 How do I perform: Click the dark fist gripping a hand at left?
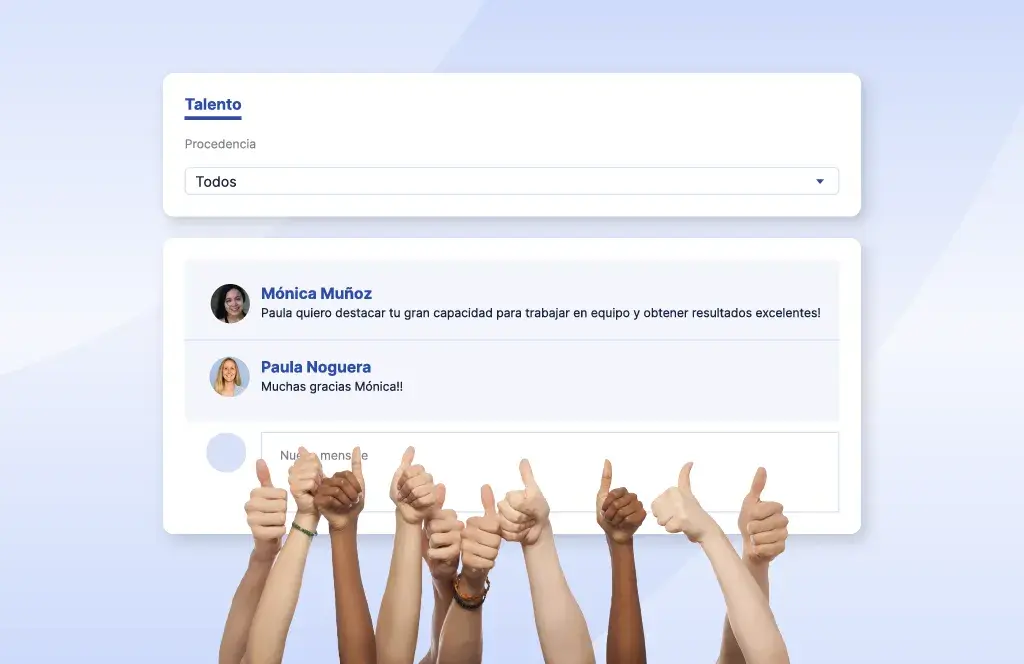pyautogui.click(x=338, y=498)
